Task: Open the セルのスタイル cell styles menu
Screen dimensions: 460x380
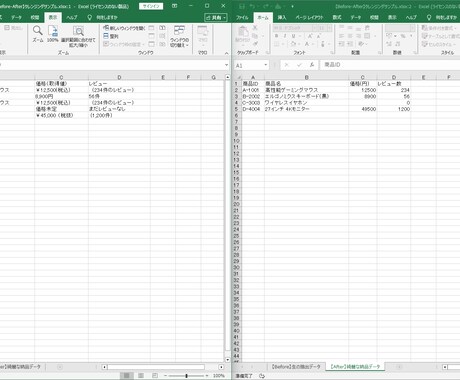Action: pos(438,44)
